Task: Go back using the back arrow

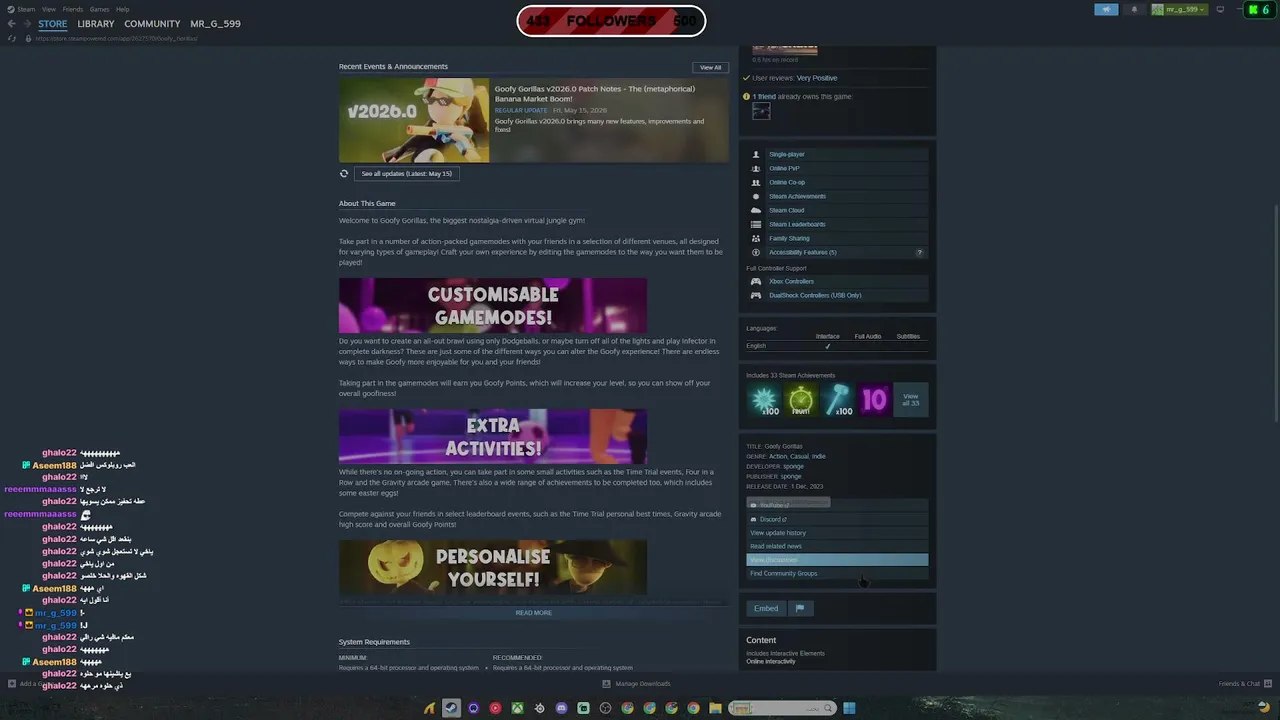Action: click(12, 24)
